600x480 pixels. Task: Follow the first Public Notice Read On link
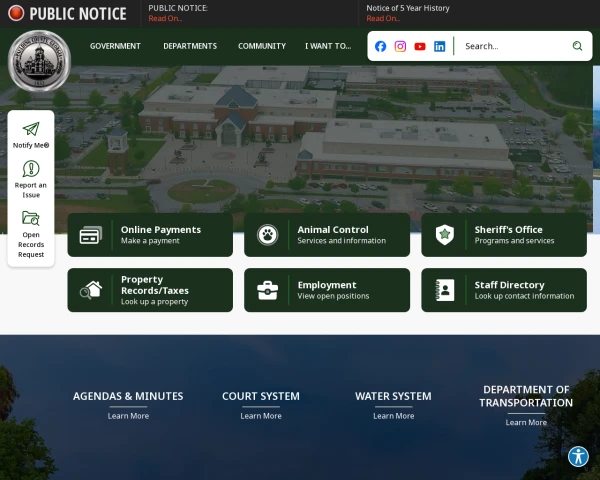[165, 18]
